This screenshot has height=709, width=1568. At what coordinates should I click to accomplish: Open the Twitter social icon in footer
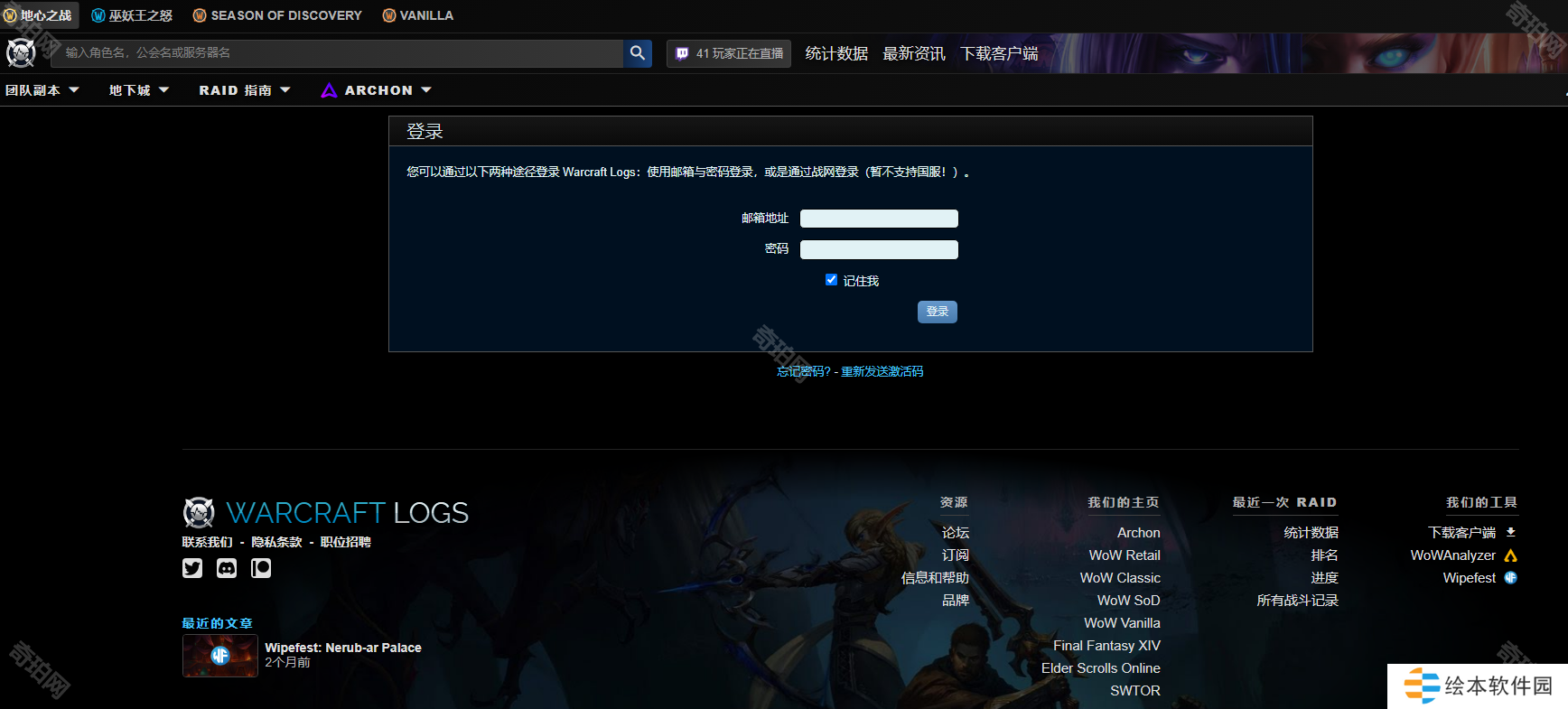pos(192,568)
